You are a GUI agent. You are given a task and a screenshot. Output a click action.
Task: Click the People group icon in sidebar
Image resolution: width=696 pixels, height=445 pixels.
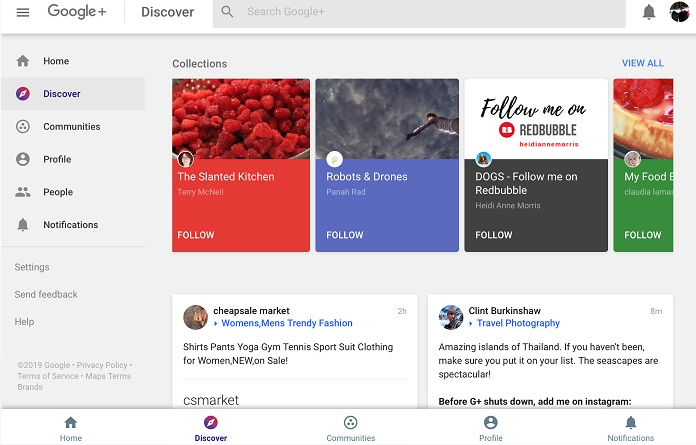pos(23,192)
